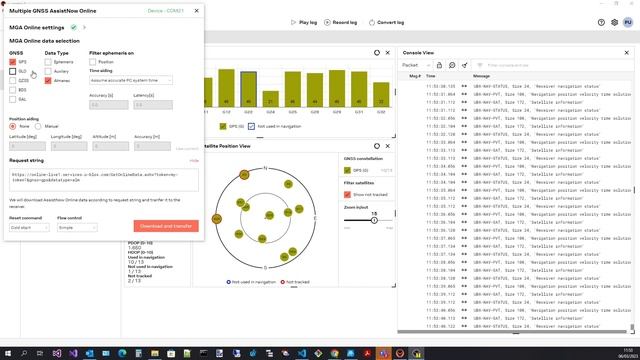
Task: Open the Reset command dropdown
Action: tap(29, 227)
